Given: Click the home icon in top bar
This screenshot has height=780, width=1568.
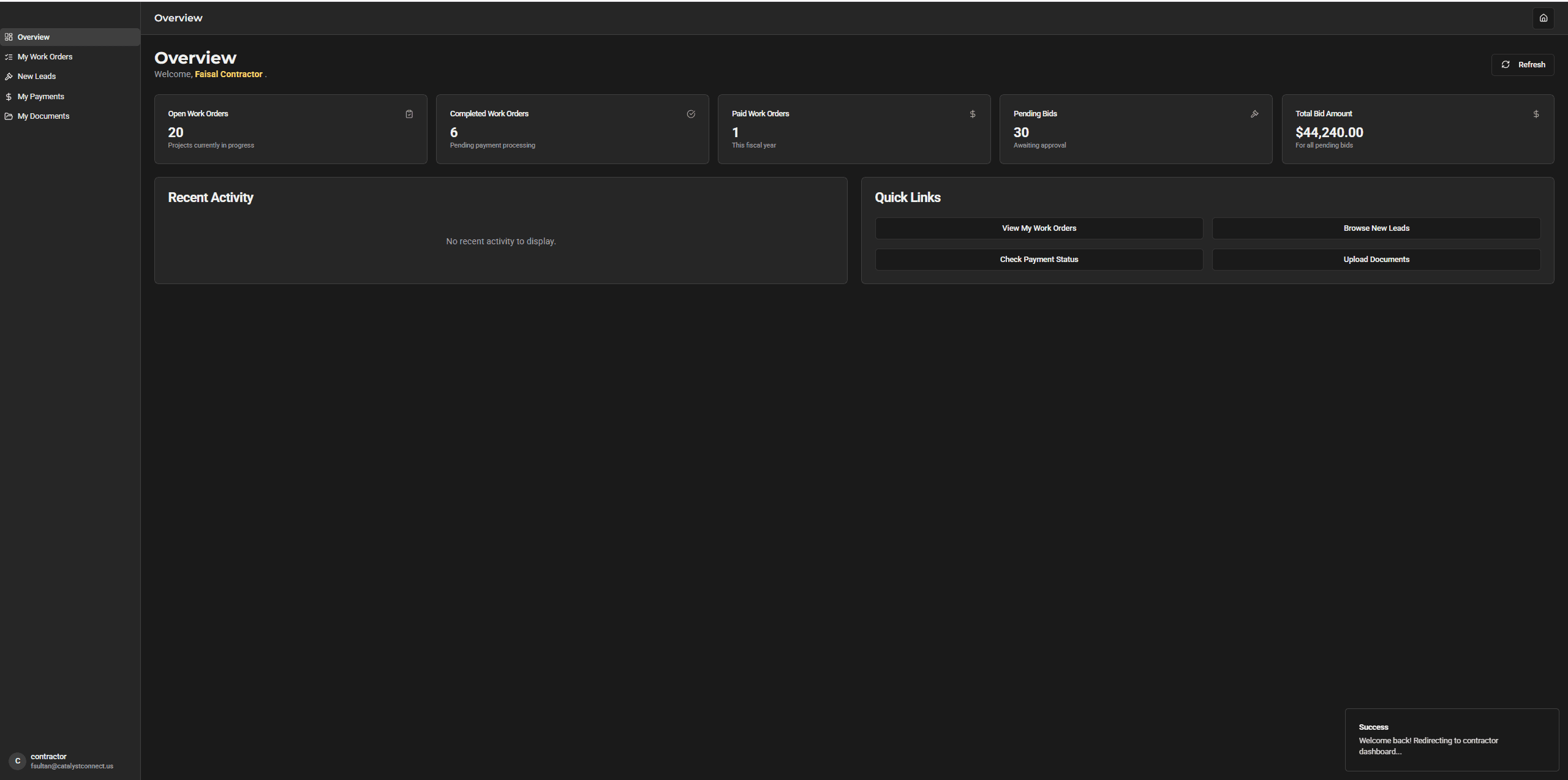Looking at the screenshot, I should [x=1543, y=18].
